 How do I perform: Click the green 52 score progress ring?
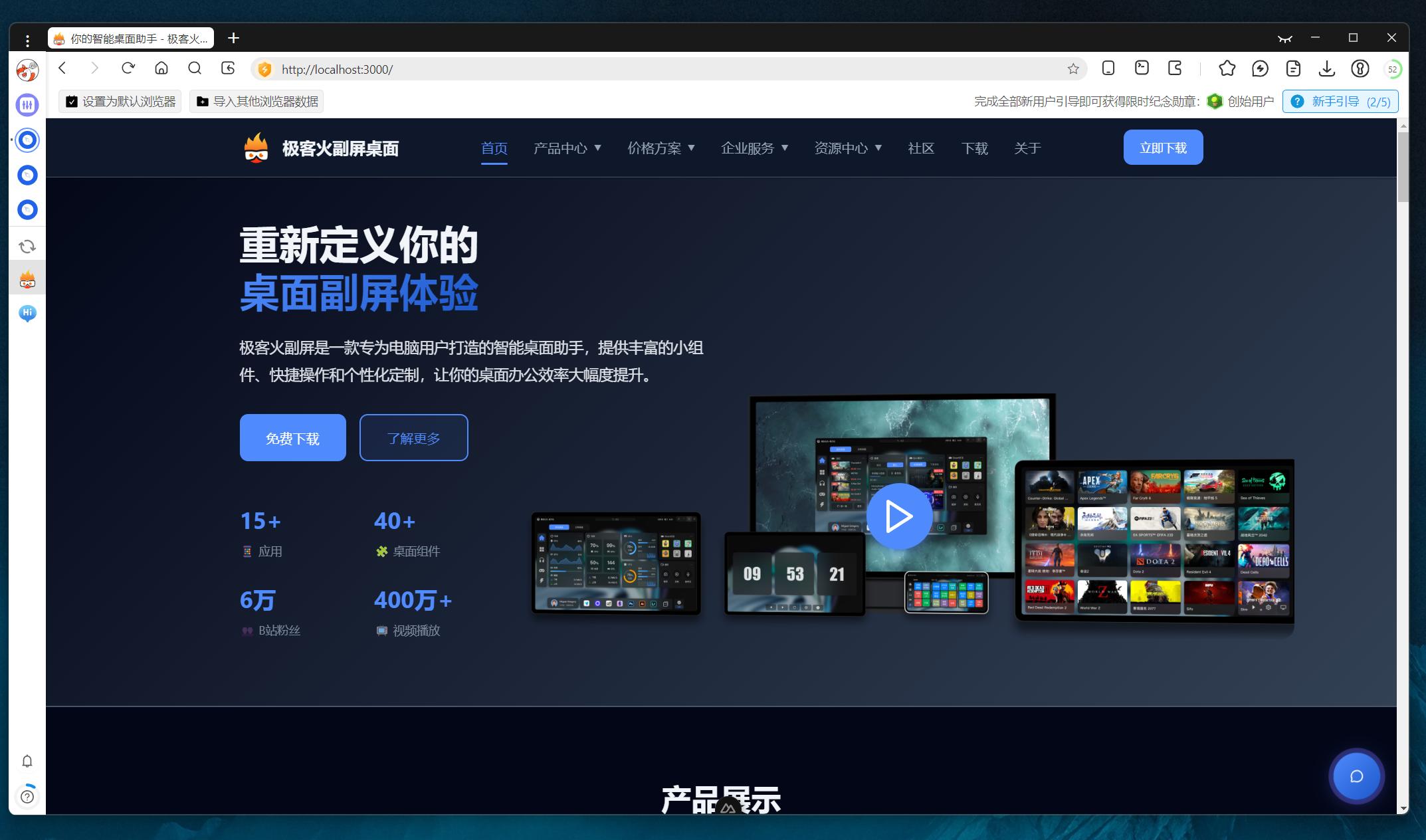click(1393, 68)
